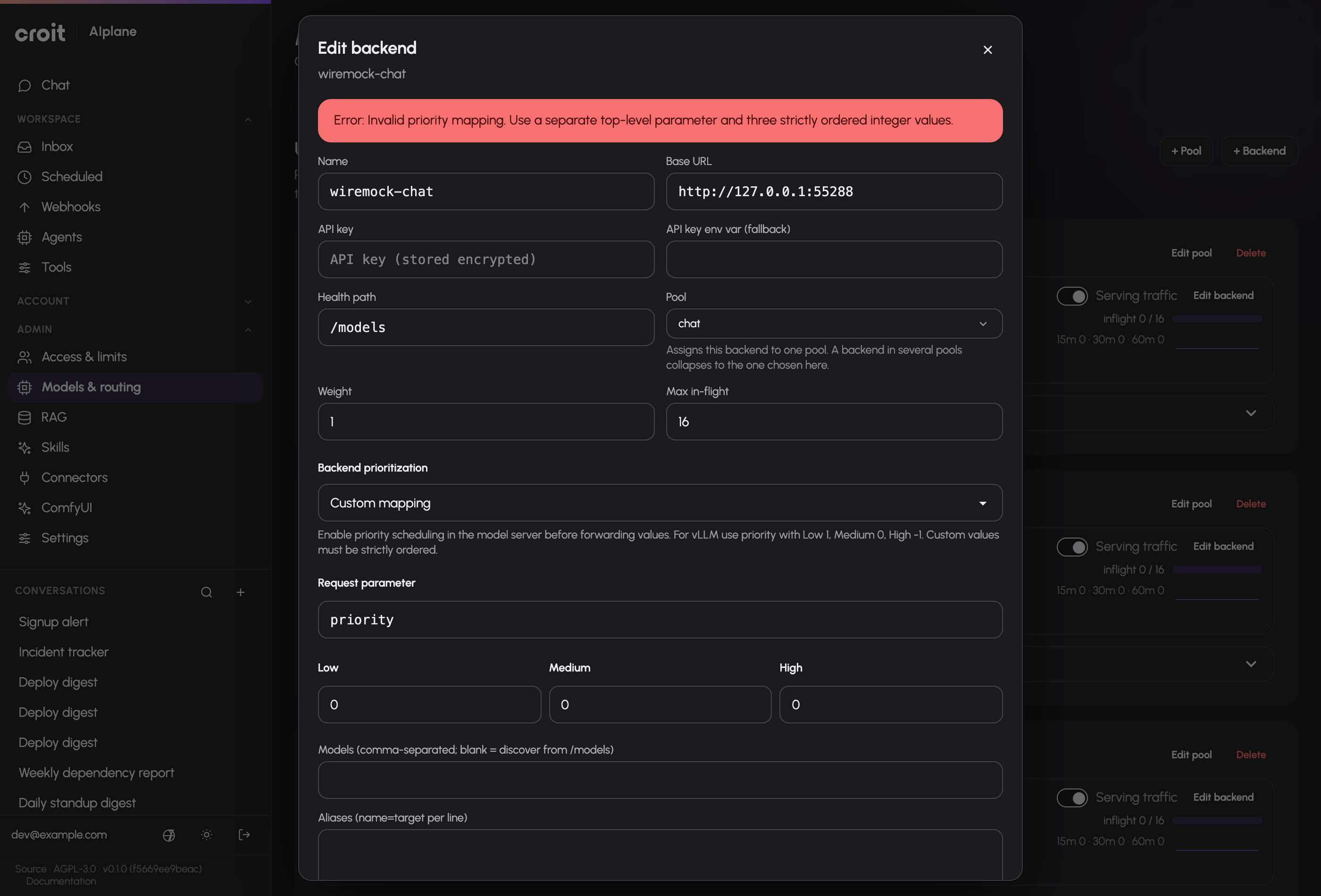This screenshot has height=896, width=1321.
Task: Collapse the WORKSPACE section
Action: point(248,119)
